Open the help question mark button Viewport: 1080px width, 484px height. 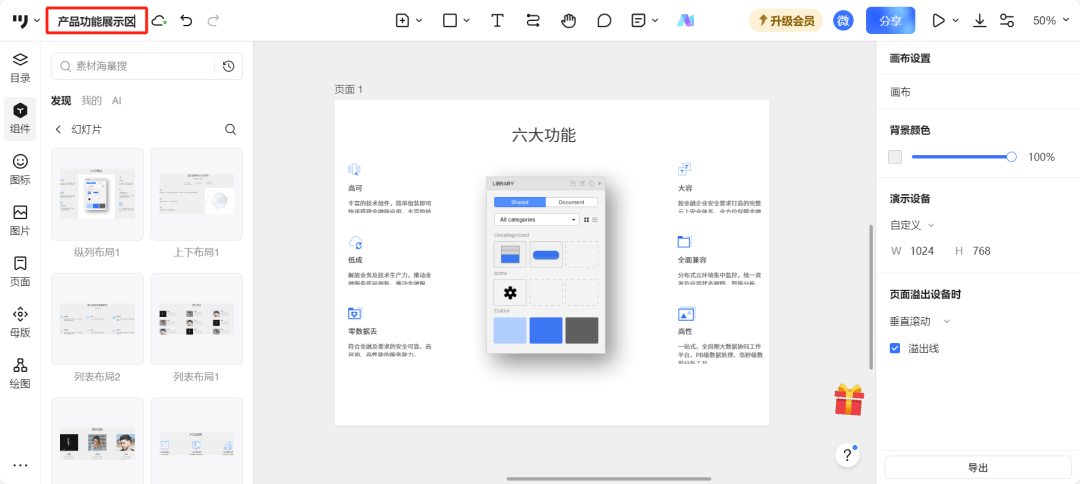tap(847, 455)
